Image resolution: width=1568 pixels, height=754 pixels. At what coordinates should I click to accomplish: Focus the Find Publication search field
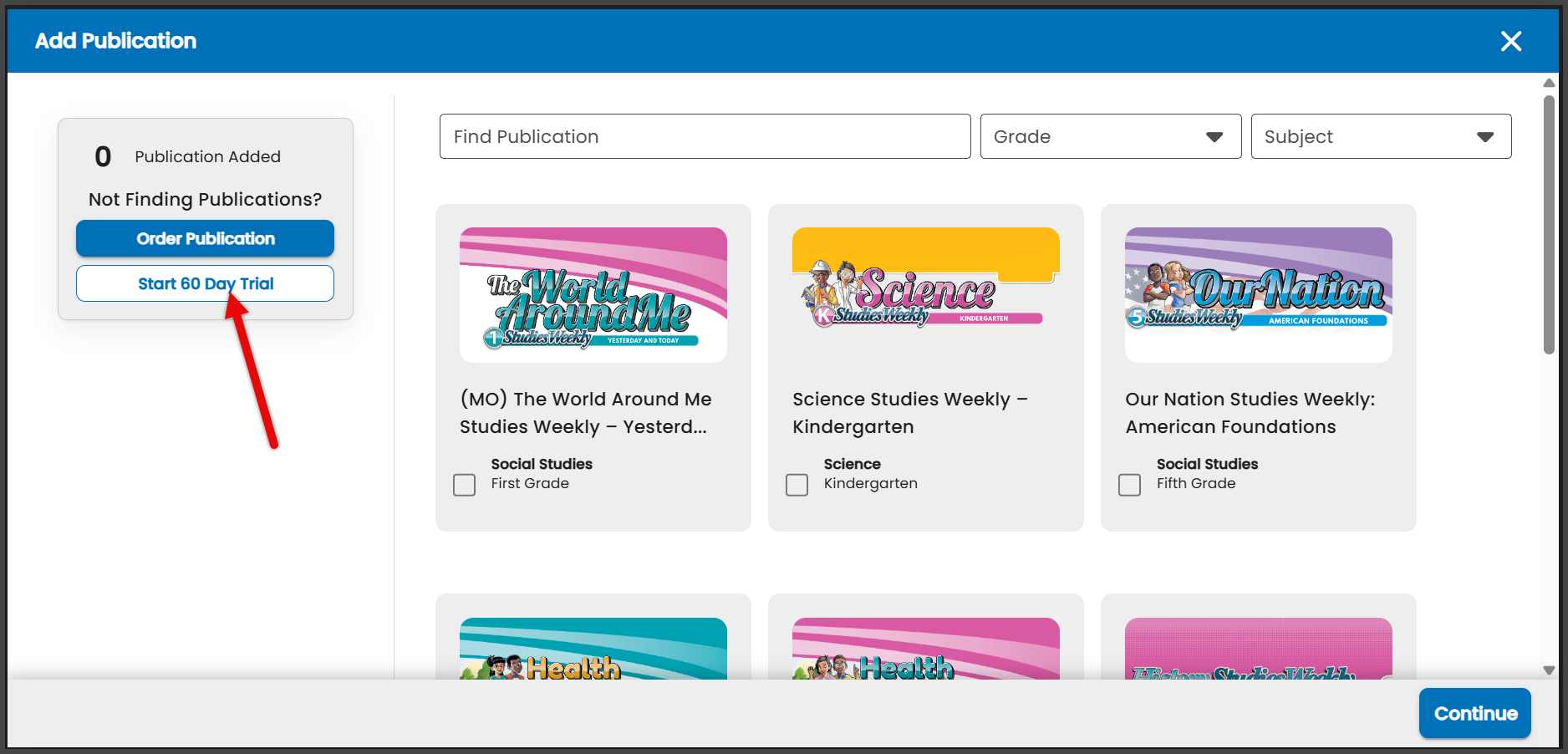(x=705, y=136)
